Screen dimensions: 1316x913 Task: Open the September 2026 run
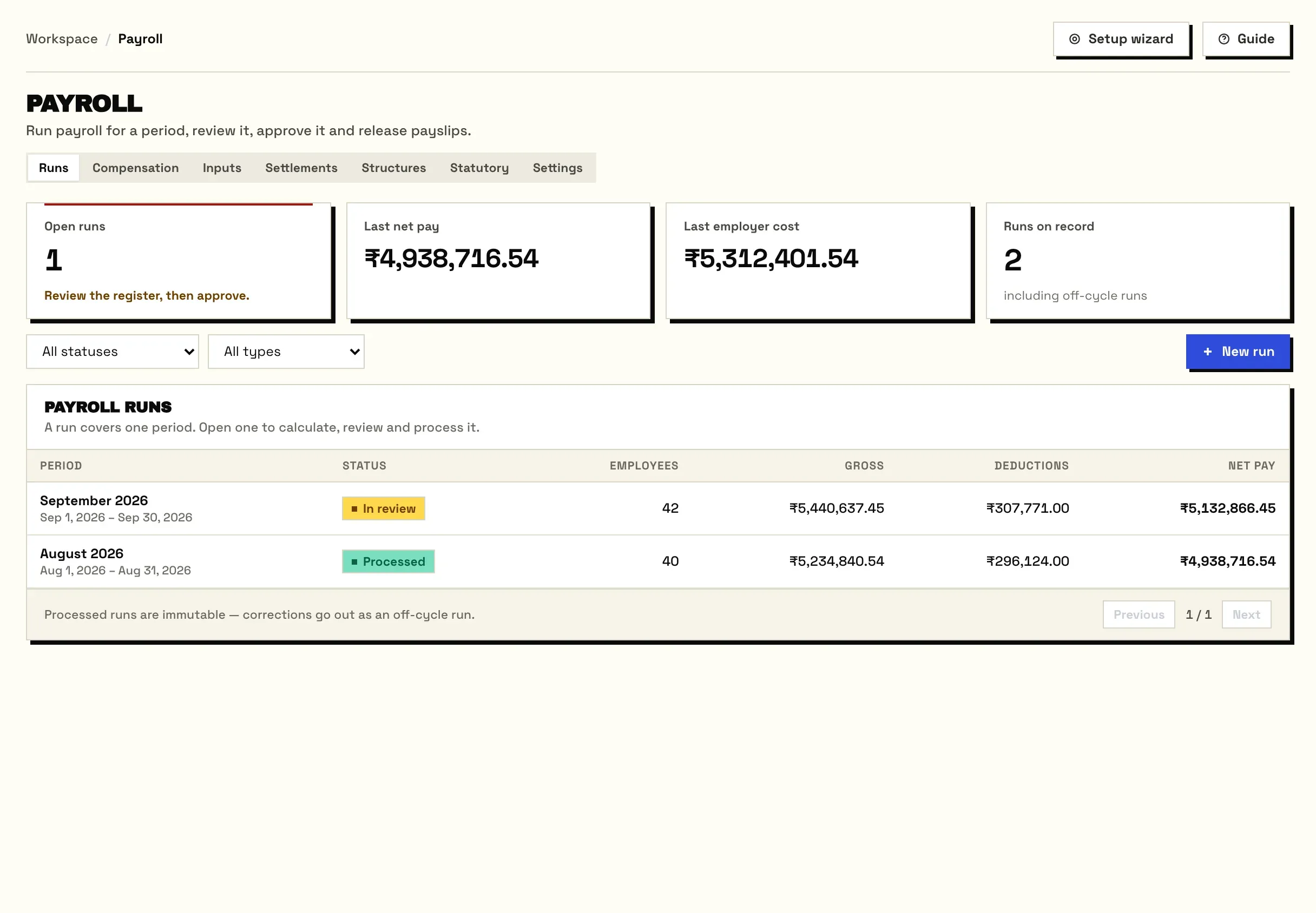coord(658,509)
